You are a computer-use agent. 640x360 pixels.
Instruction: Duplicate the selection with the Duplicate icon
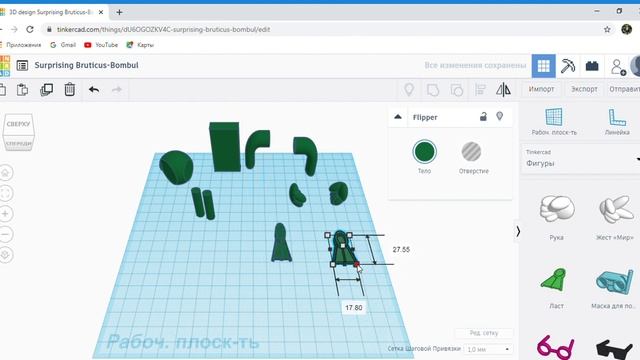pyautogui.click(x=47, y=89)
